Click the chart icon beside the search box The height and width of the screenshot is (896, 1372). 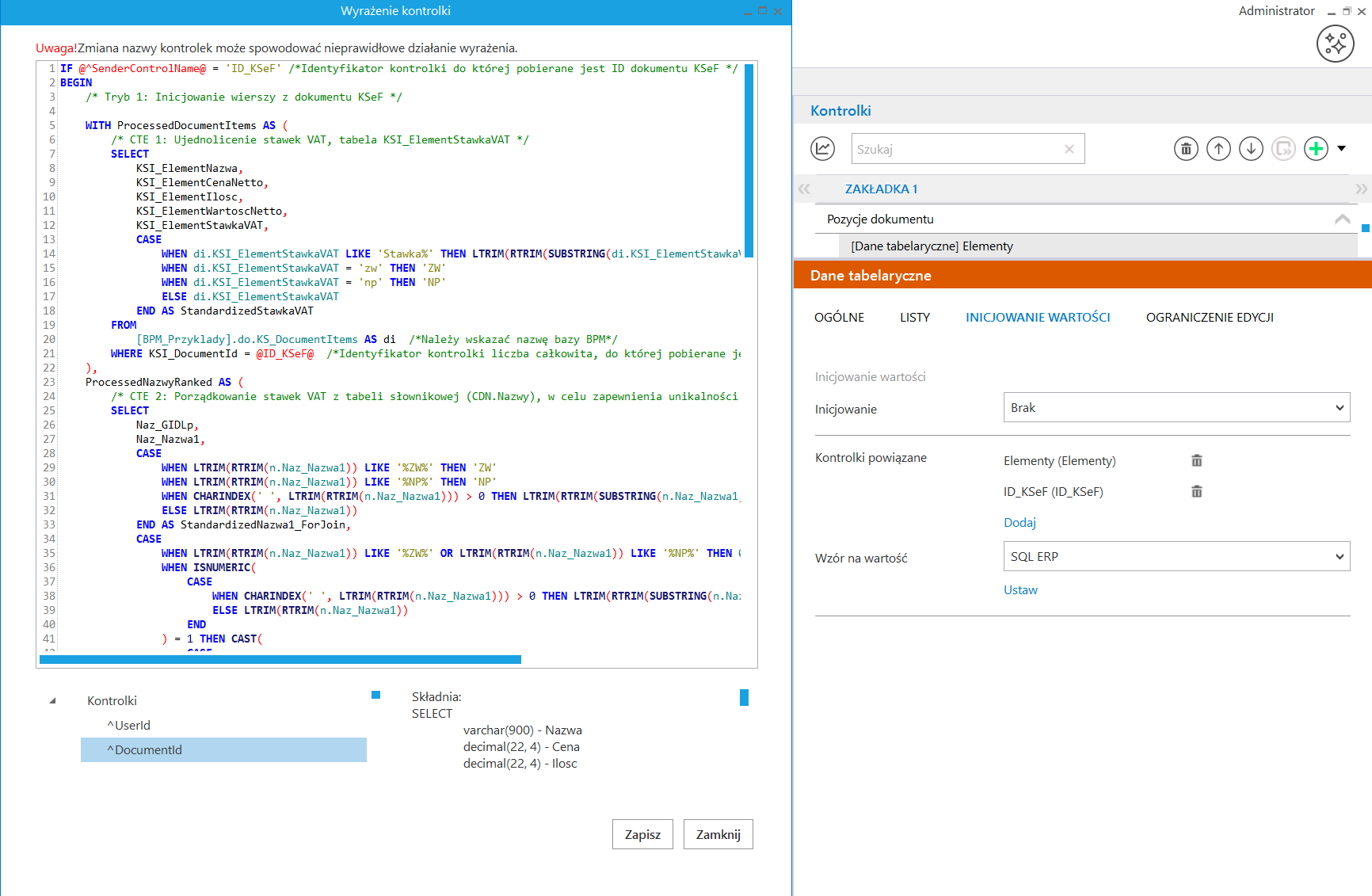point(822,148)
